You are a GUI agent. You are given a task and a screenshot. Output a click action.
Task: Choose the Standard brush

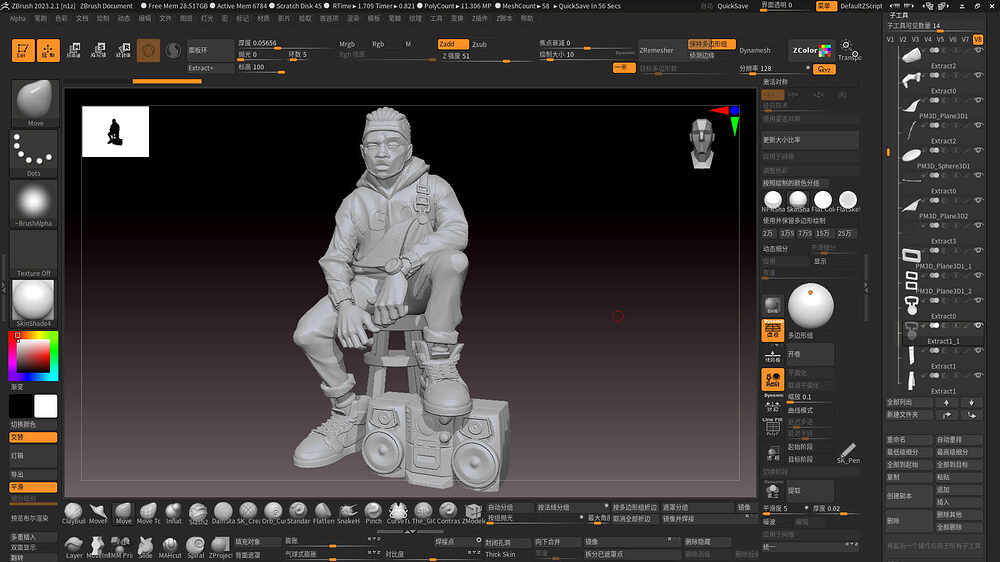[x=298, y=513]
